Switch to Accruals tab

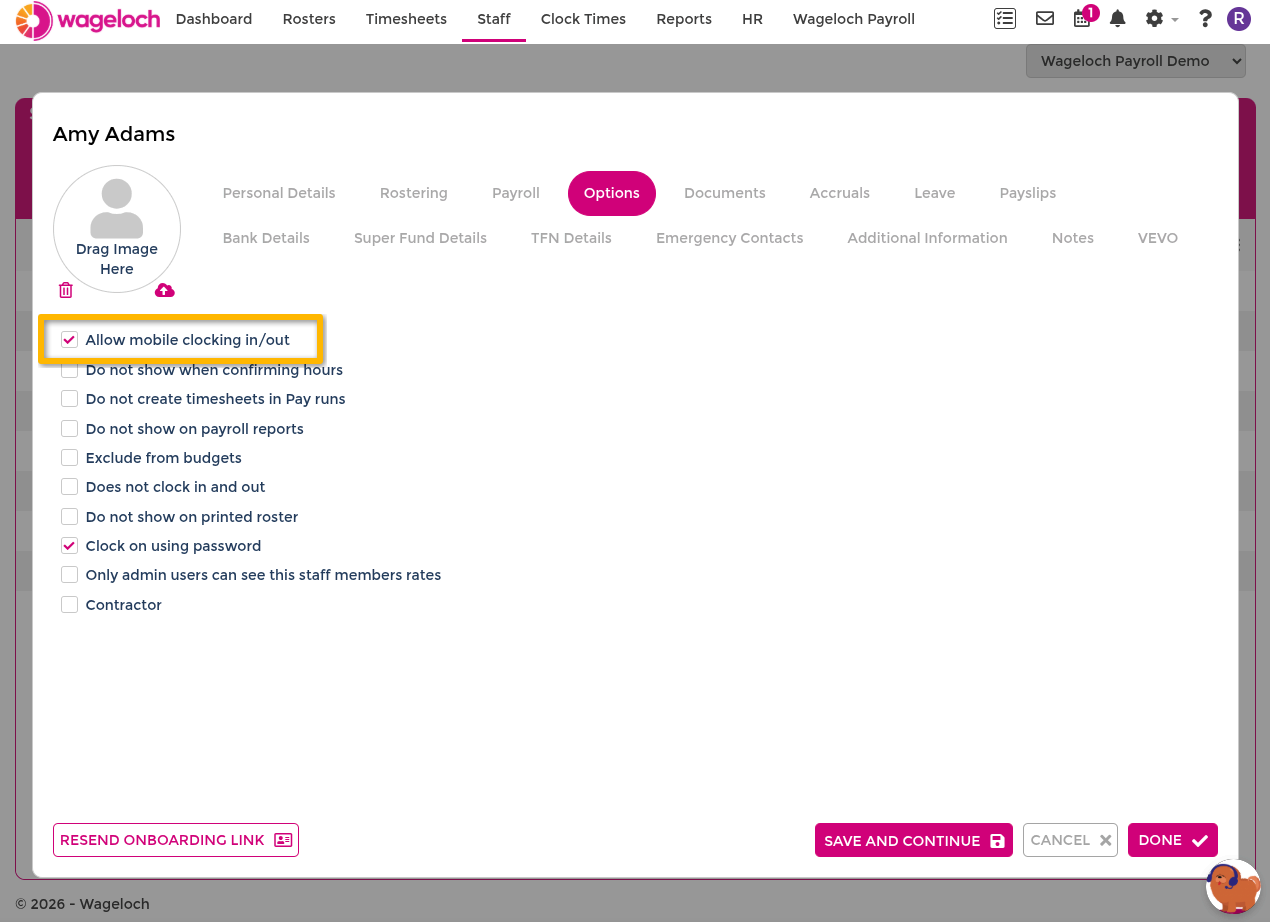coord(840,193)
